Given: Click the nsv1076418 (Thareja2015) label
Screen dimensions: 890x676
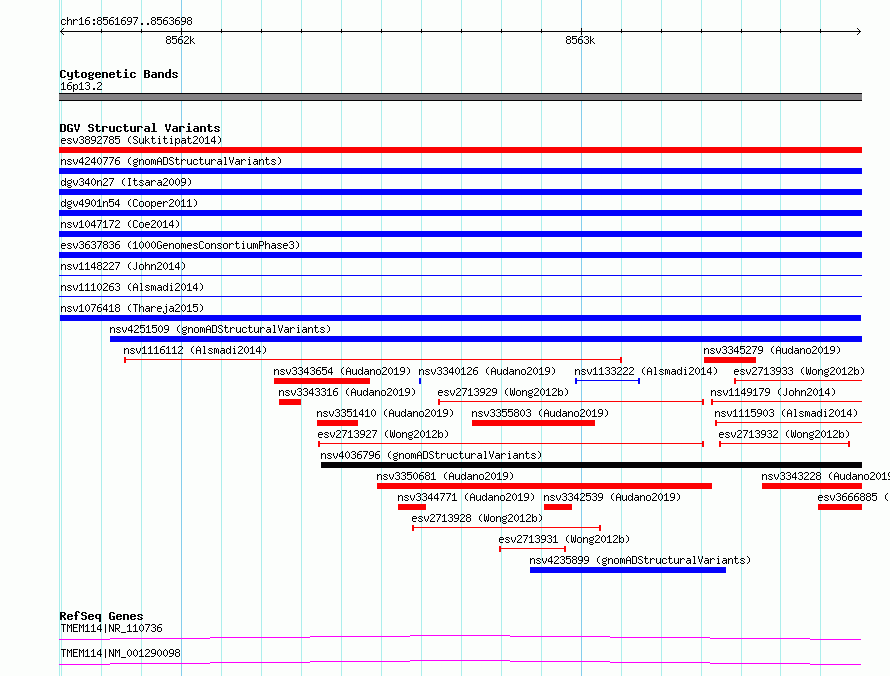Looking at the screenshot, I should point(132,308).
